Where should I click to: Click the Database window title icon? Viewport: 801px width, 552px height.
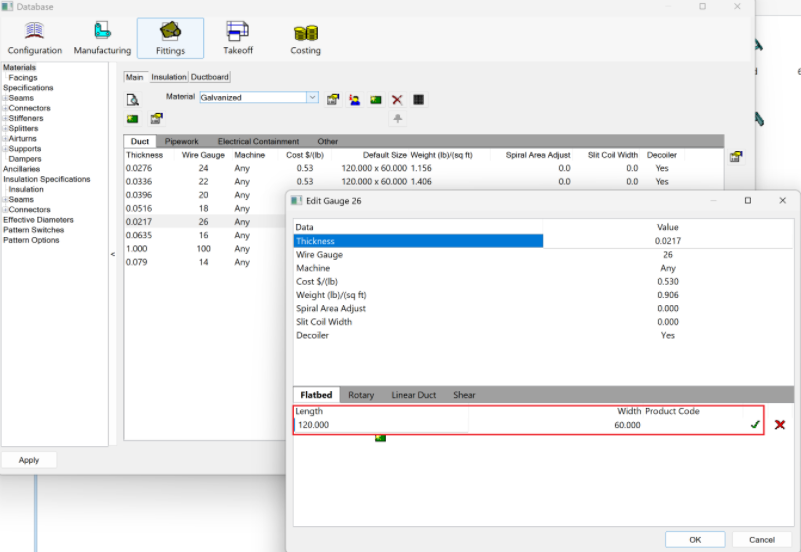pos(7,7)
